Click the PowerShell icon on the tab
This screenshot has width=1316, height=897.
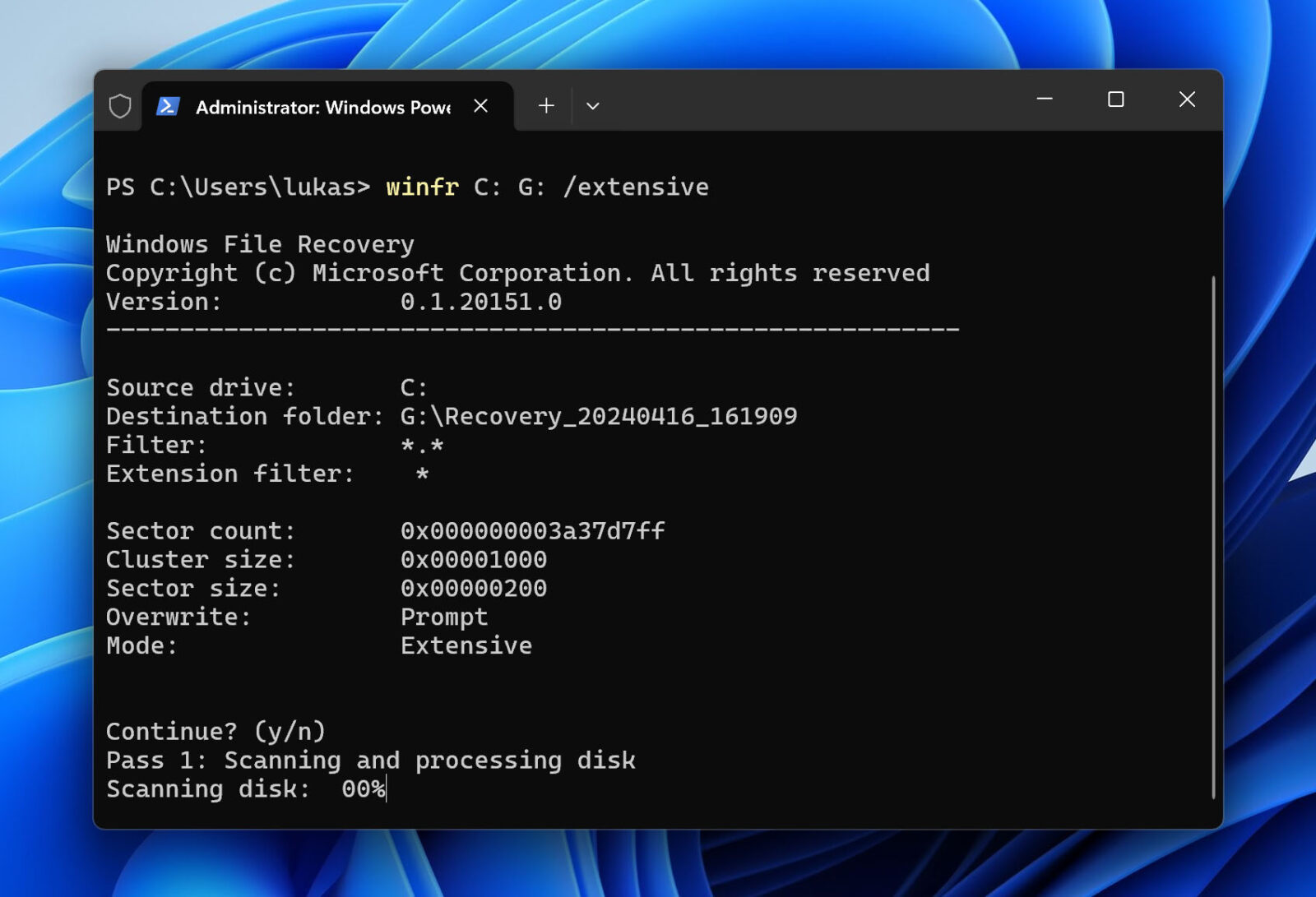pos(169,105)
